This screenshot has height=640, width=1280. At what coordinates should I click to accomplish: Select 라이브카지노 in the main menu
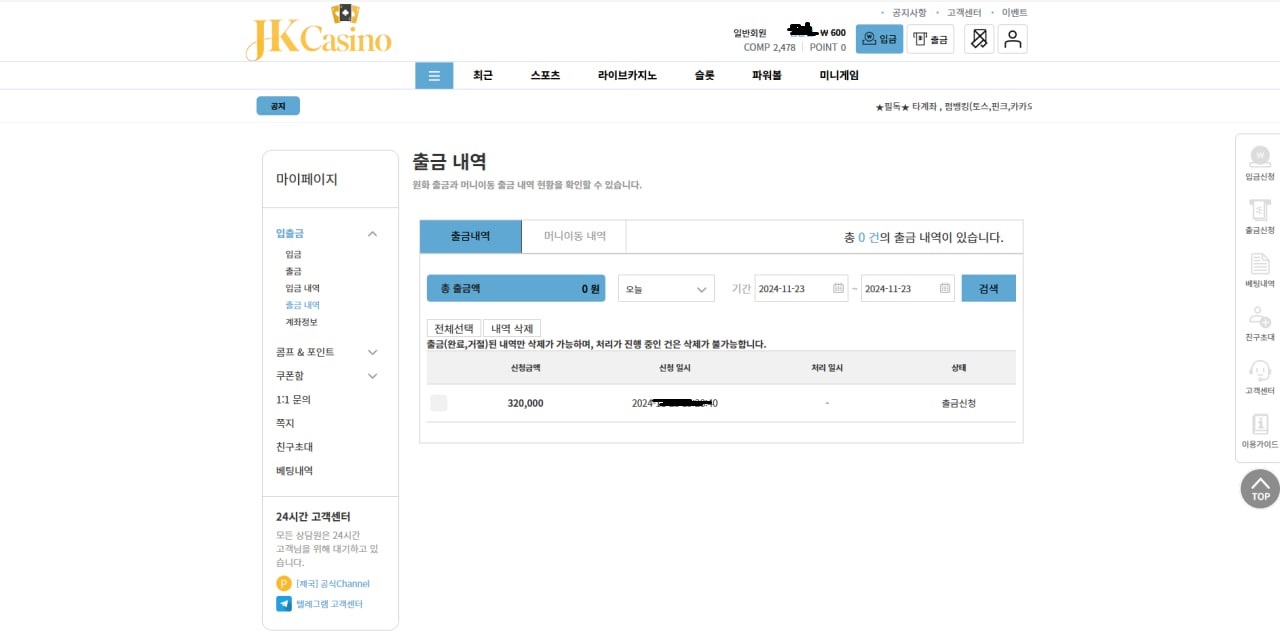(x=627, y=76)
